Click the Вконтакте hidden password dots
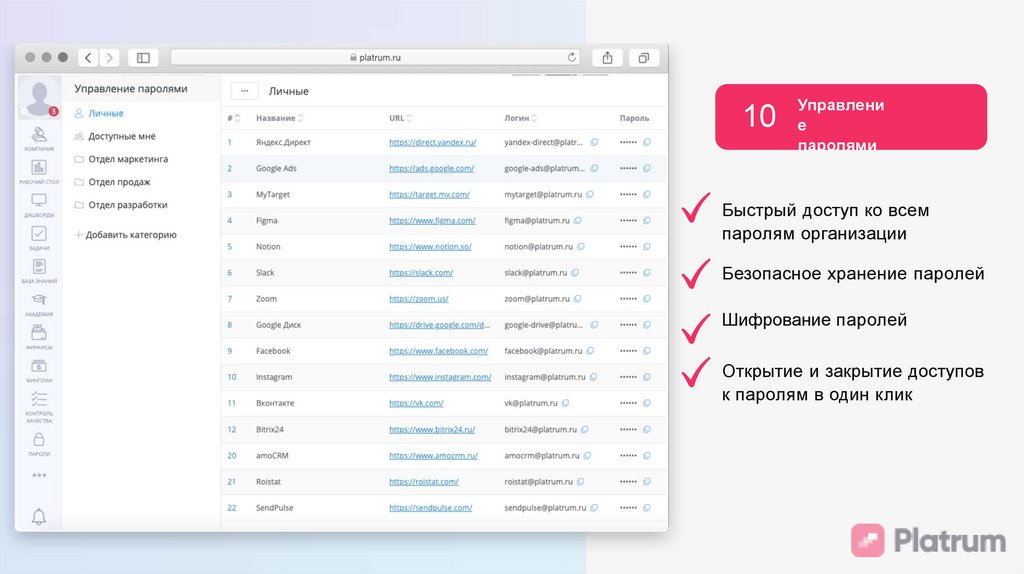The width and height of the screenshot is (1024, 574). click(x=628, y=404)
